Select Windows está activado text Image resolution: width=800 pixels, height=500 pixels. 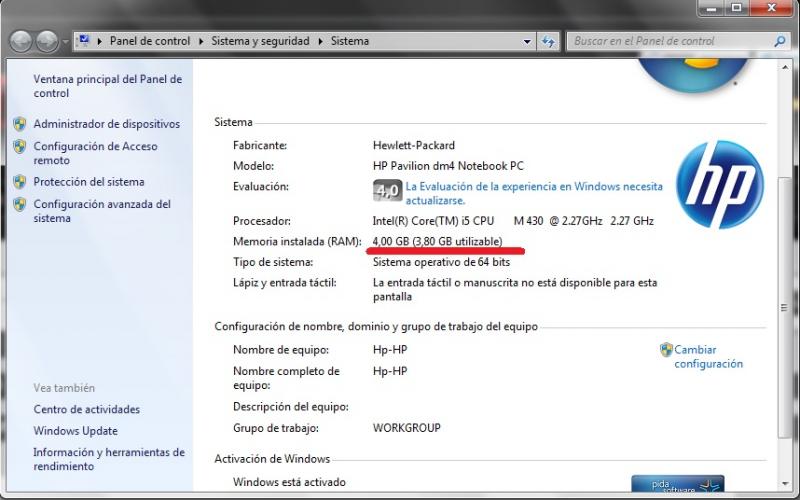(x=289, y=482)
